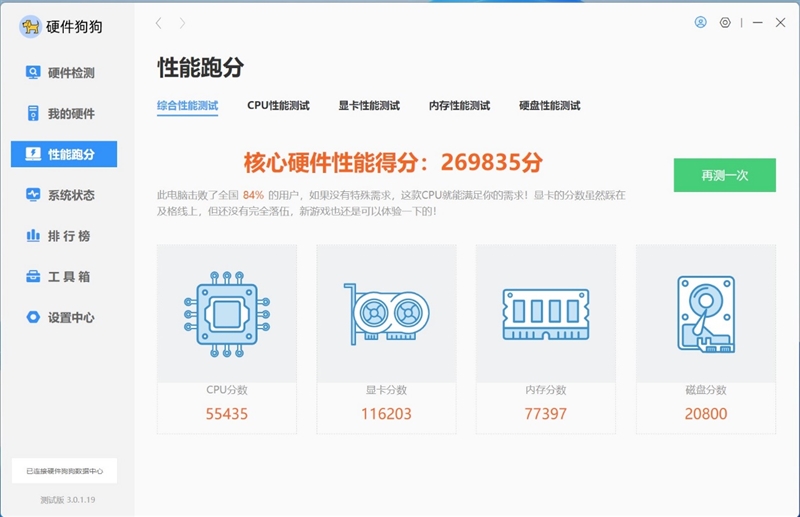Open the user account icon
Viewport: 800px width, 517px height.
click(x=701, y=22)
